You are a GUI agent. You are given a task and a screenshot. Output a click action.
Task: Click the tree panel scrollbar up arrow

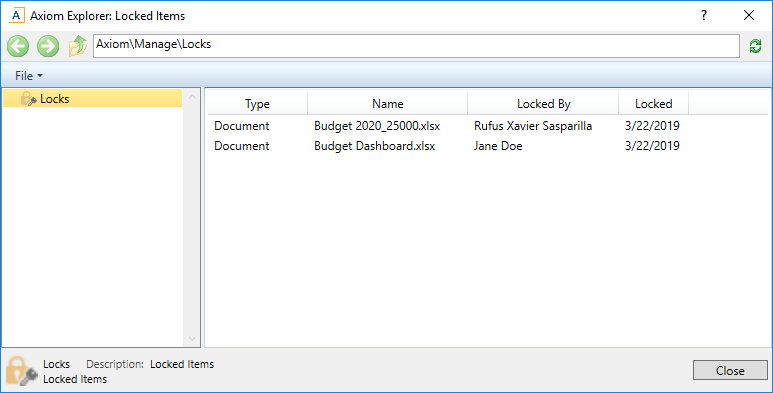[x=192, y=97]
